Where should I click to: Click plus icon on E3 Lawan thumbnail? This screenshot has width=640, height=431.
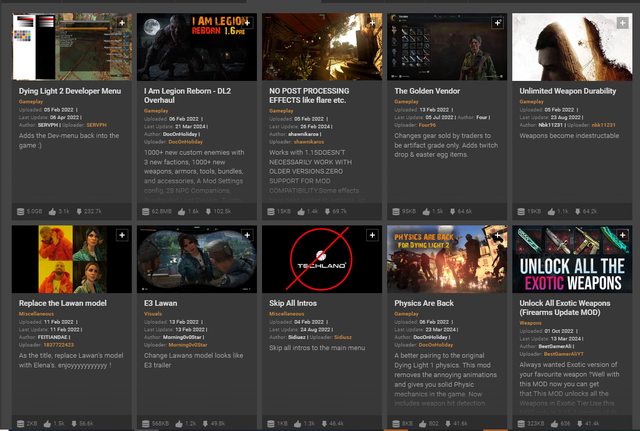pos(246,234)
